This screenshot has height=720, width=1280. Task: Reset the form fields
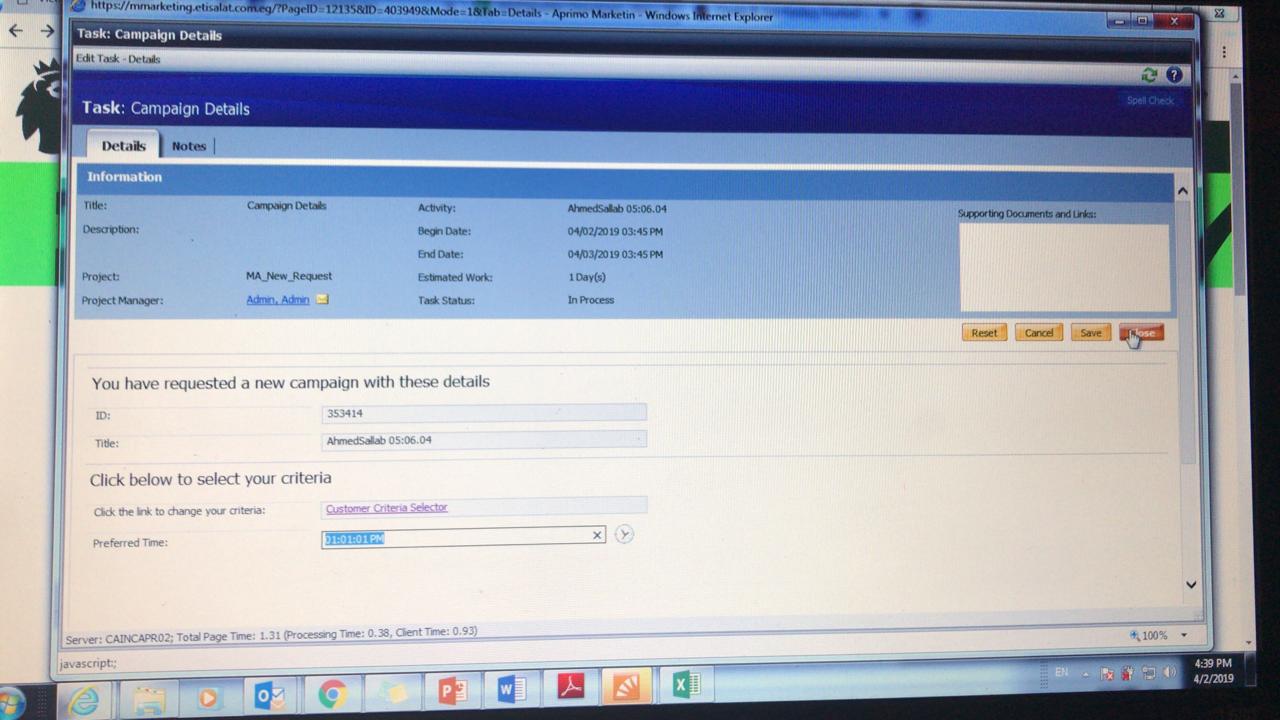coord(983,333)
